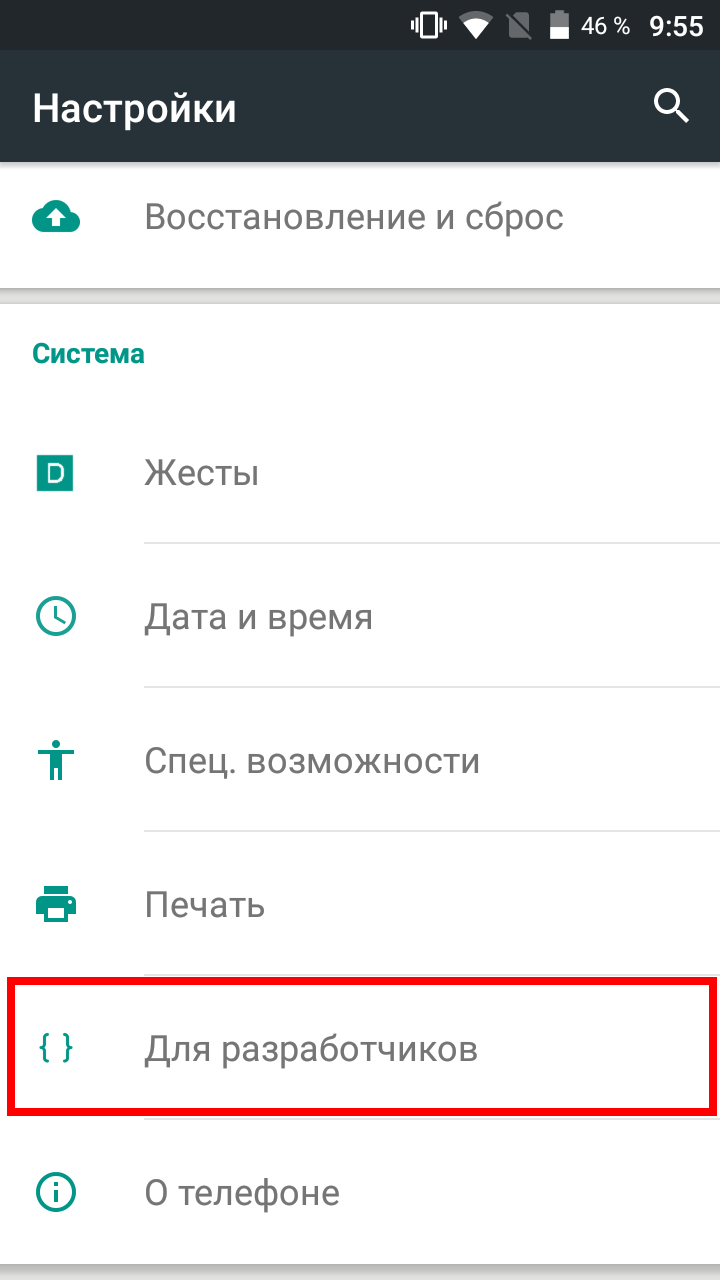
Task: Open Восстановление и сброс
Action: click(360, 217)
